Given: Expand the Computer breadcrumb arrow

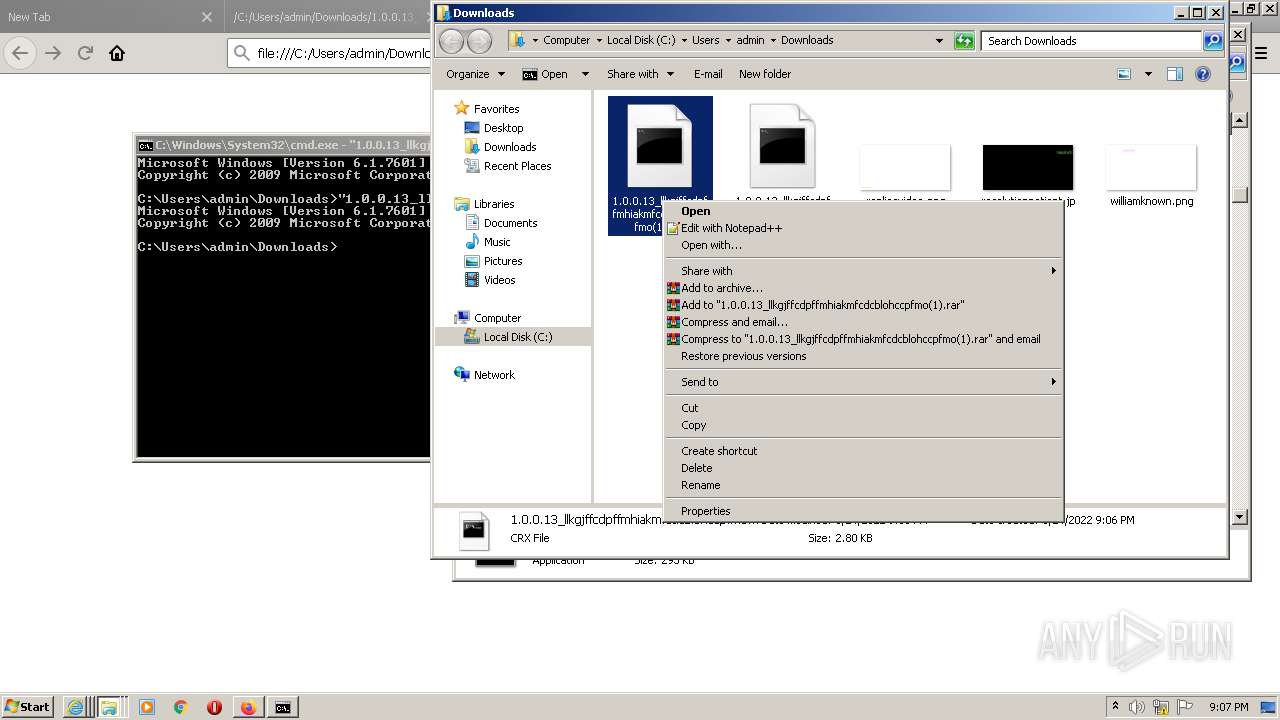Looking at the screenshot, I should [598, 41].
